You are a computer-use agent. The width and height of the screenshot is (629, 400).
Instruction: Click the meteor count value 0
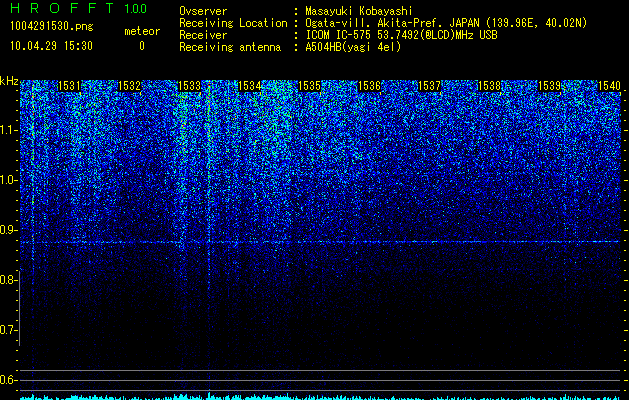pos(142,46)
